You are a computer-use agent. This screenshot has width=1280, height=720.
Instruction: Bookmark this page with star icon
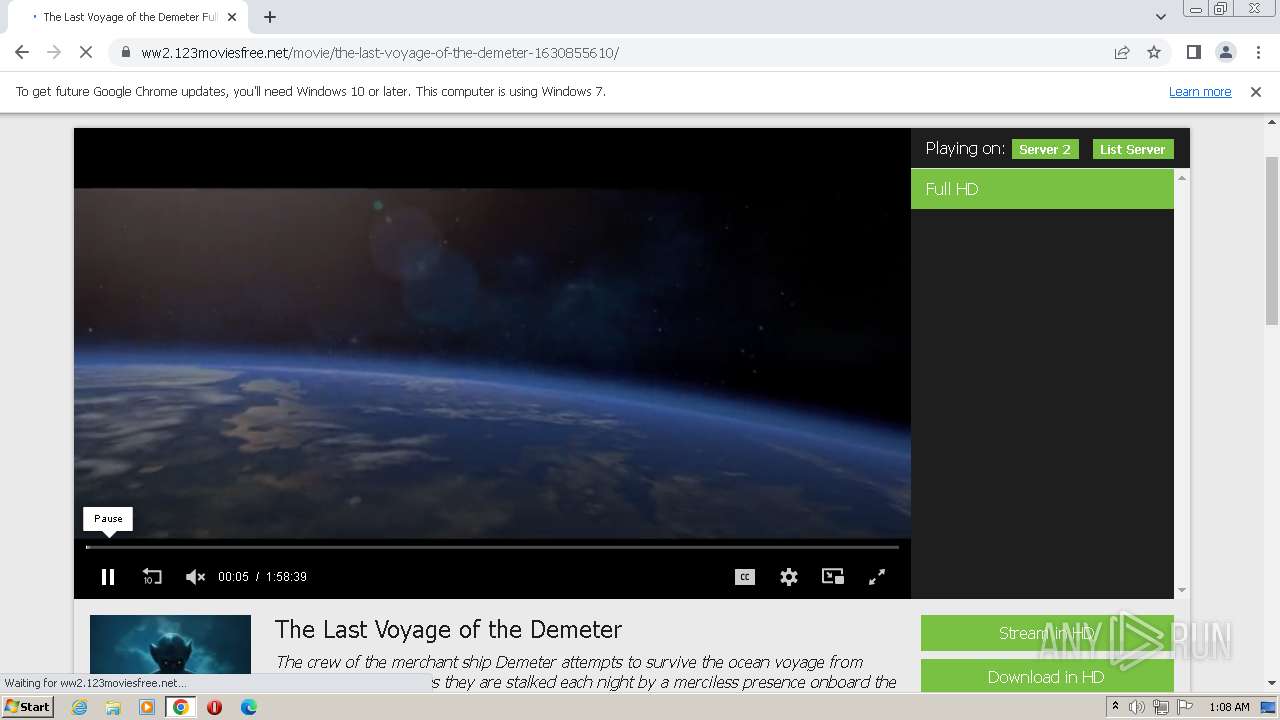pos(1154,52)
